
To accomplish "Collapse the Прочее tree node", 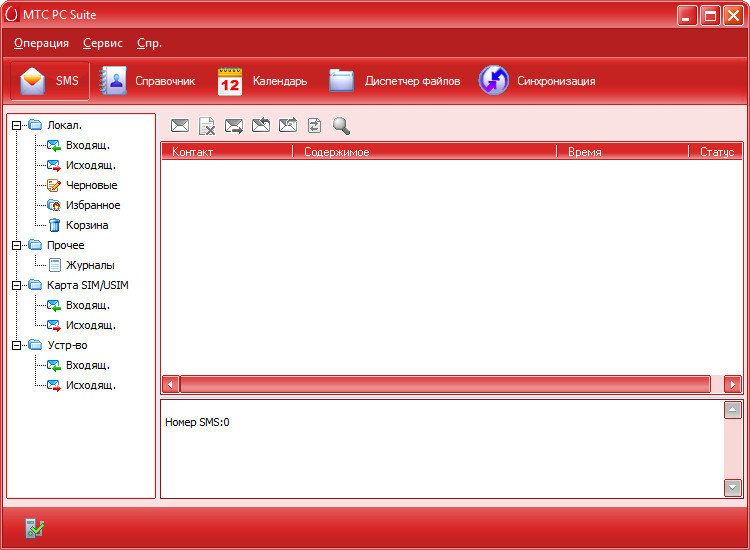I will tap(17, 246).
